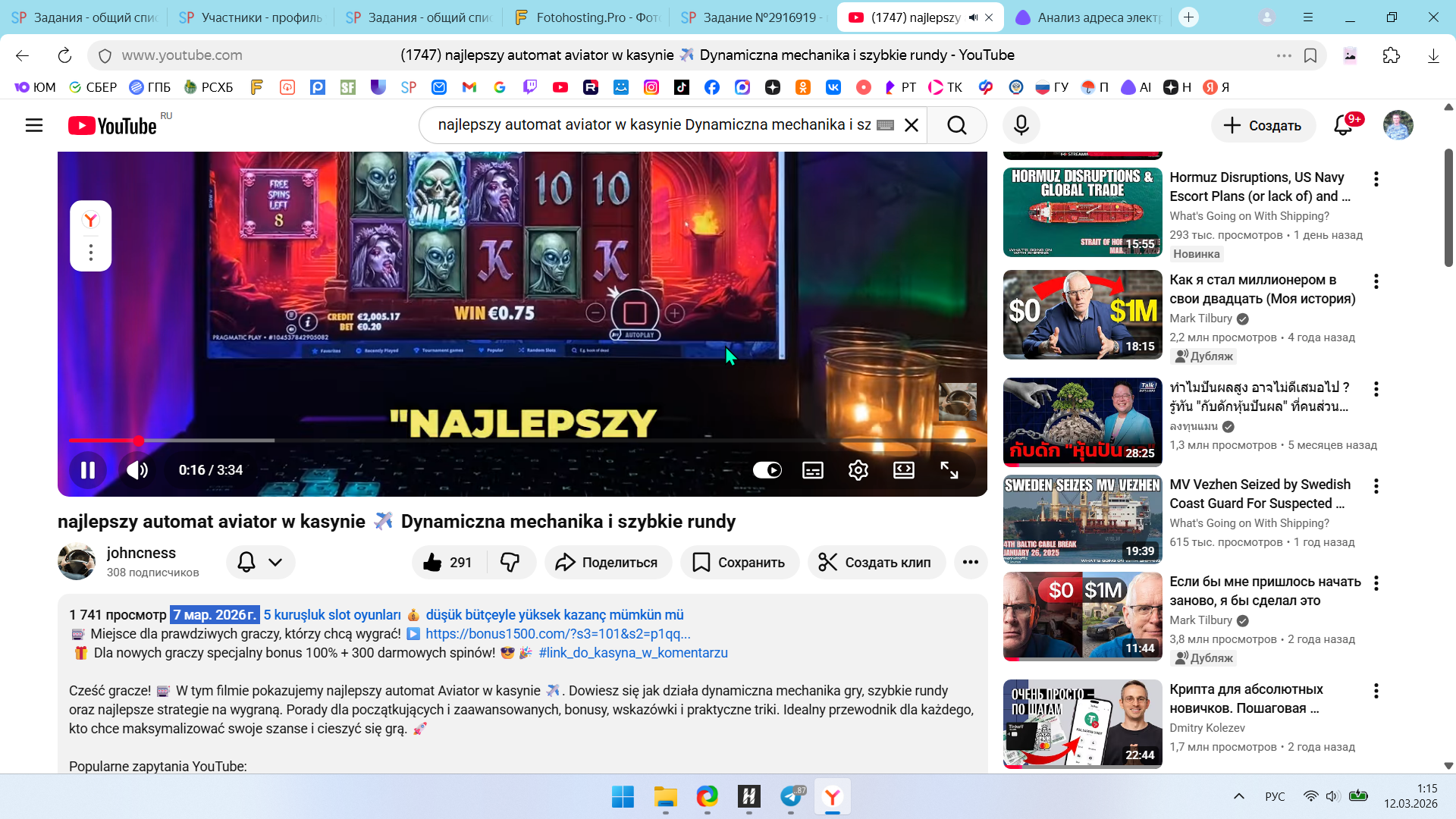
Task: Open YouTube notifications bell
Action: [x=1343, y=125]
